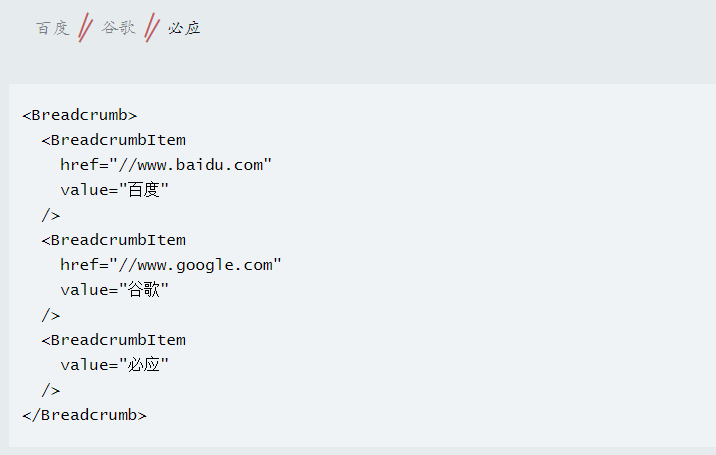This screenshot has height=455, width=716.
Task: Select the current 必应 breadcrumb item
Action: [x=184, y=28]
